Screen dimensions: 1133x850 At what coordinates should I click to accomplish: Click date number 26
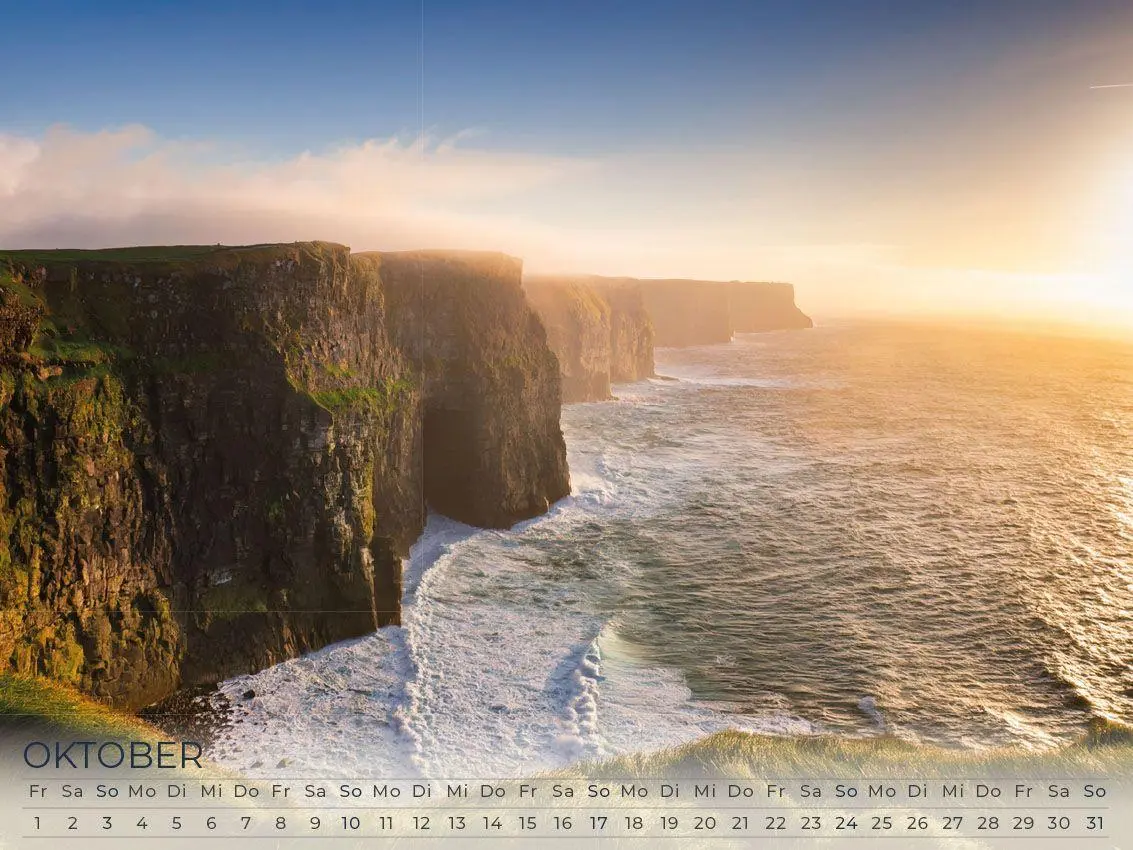917,823
